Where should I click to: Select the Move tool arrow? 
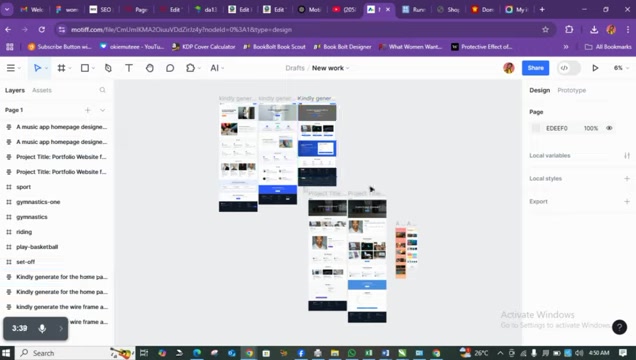coord(37,68)
